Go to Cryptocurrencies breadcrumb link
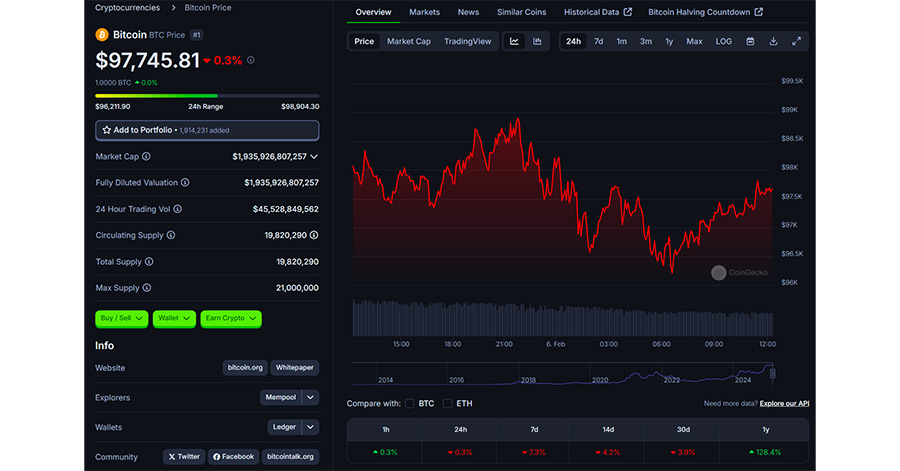900x471 pixels. [127, 7]
